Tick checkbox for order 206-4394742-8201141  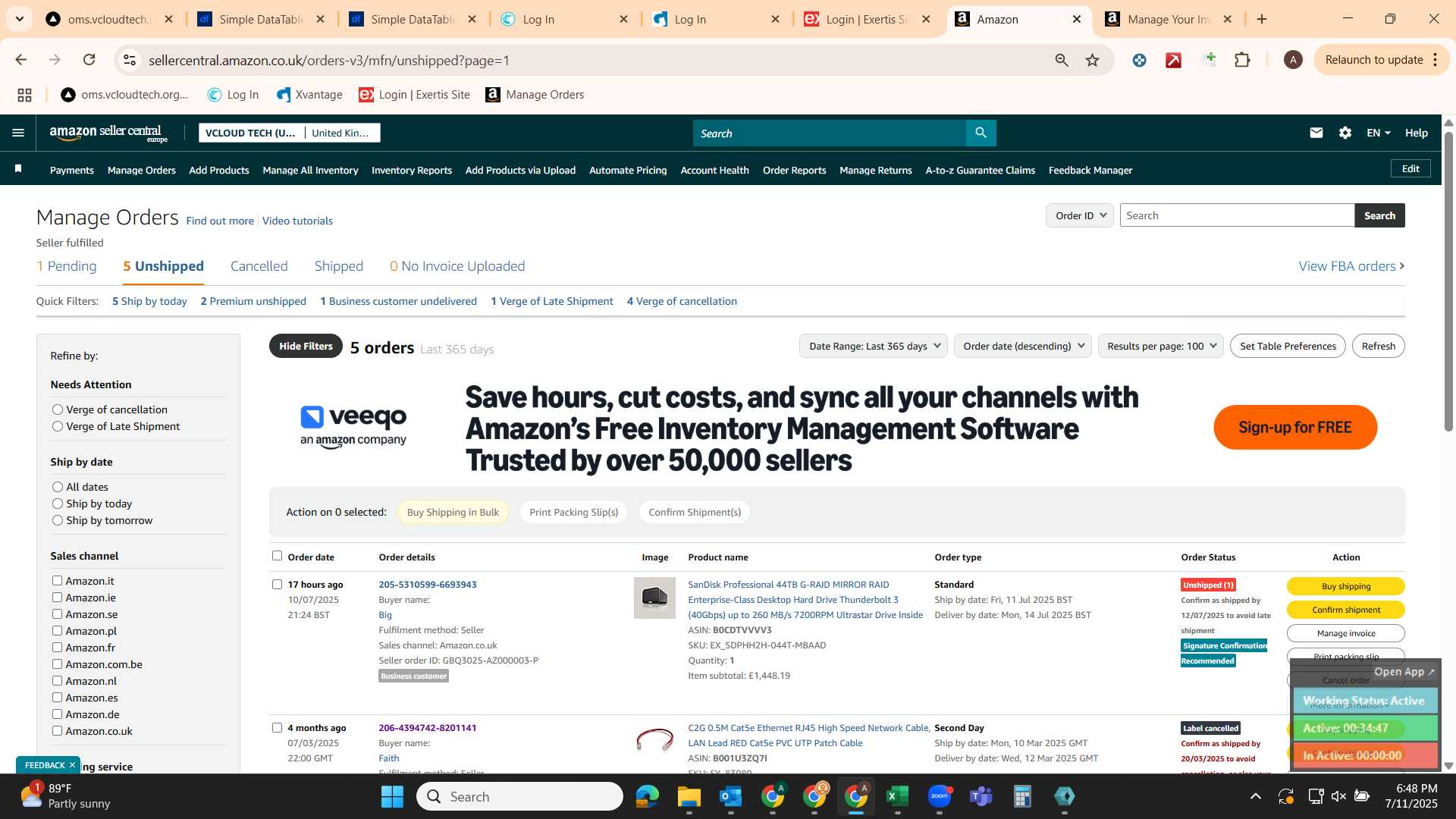pos(277,727)
